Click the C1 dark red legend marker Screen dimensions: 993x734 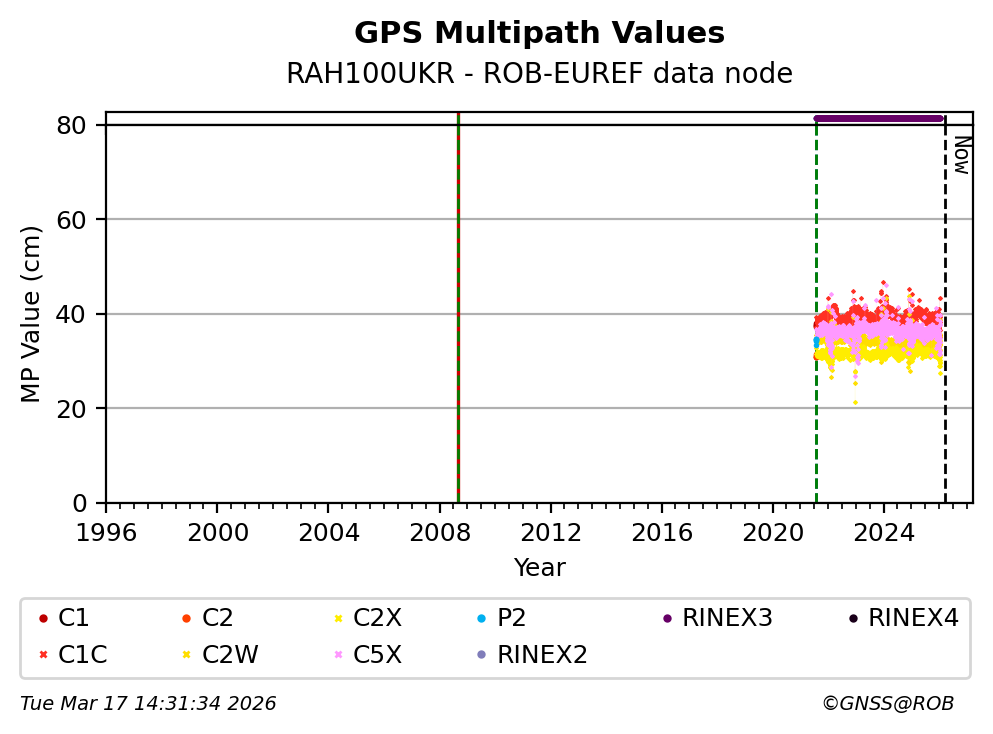coord(42,619)
